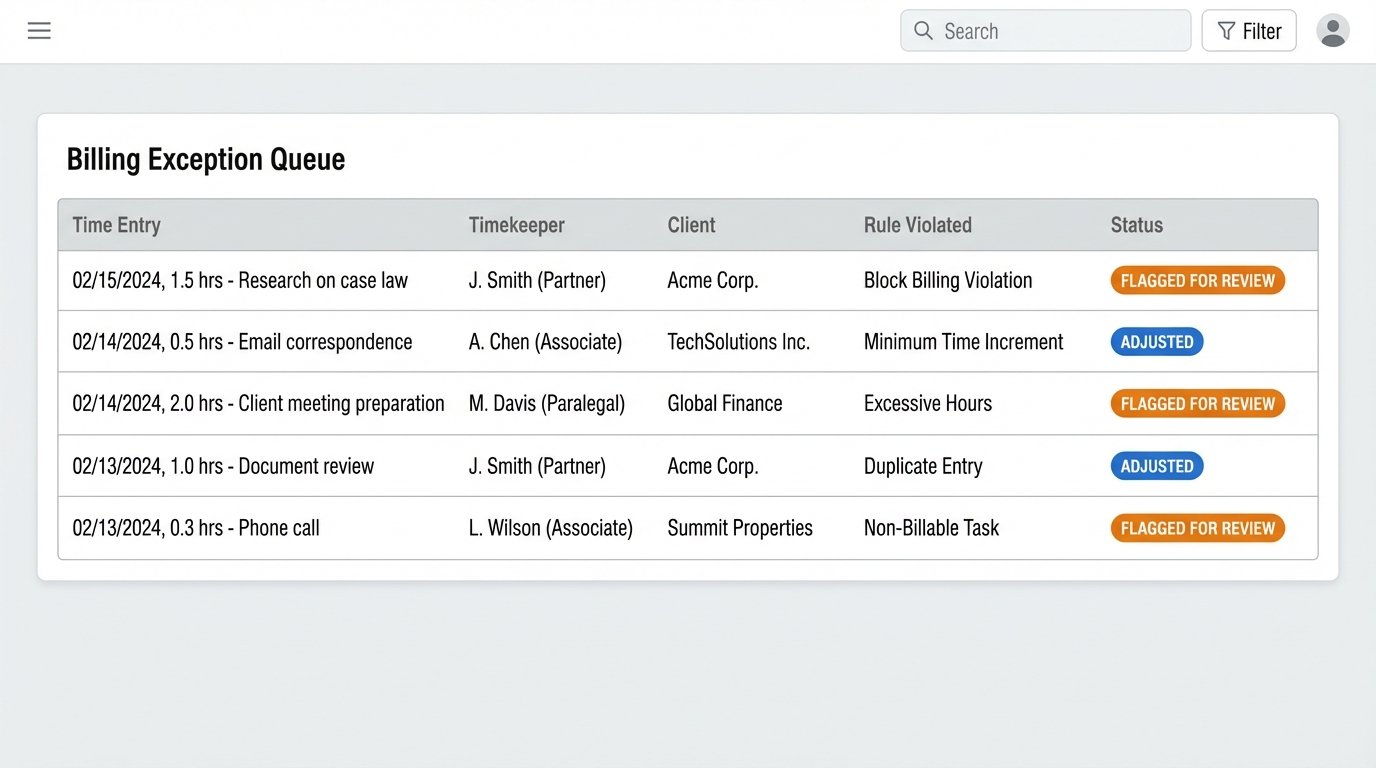Click the FLAGGED FOR REVIEW badge for Non-Billable Task

point(1197,527)
